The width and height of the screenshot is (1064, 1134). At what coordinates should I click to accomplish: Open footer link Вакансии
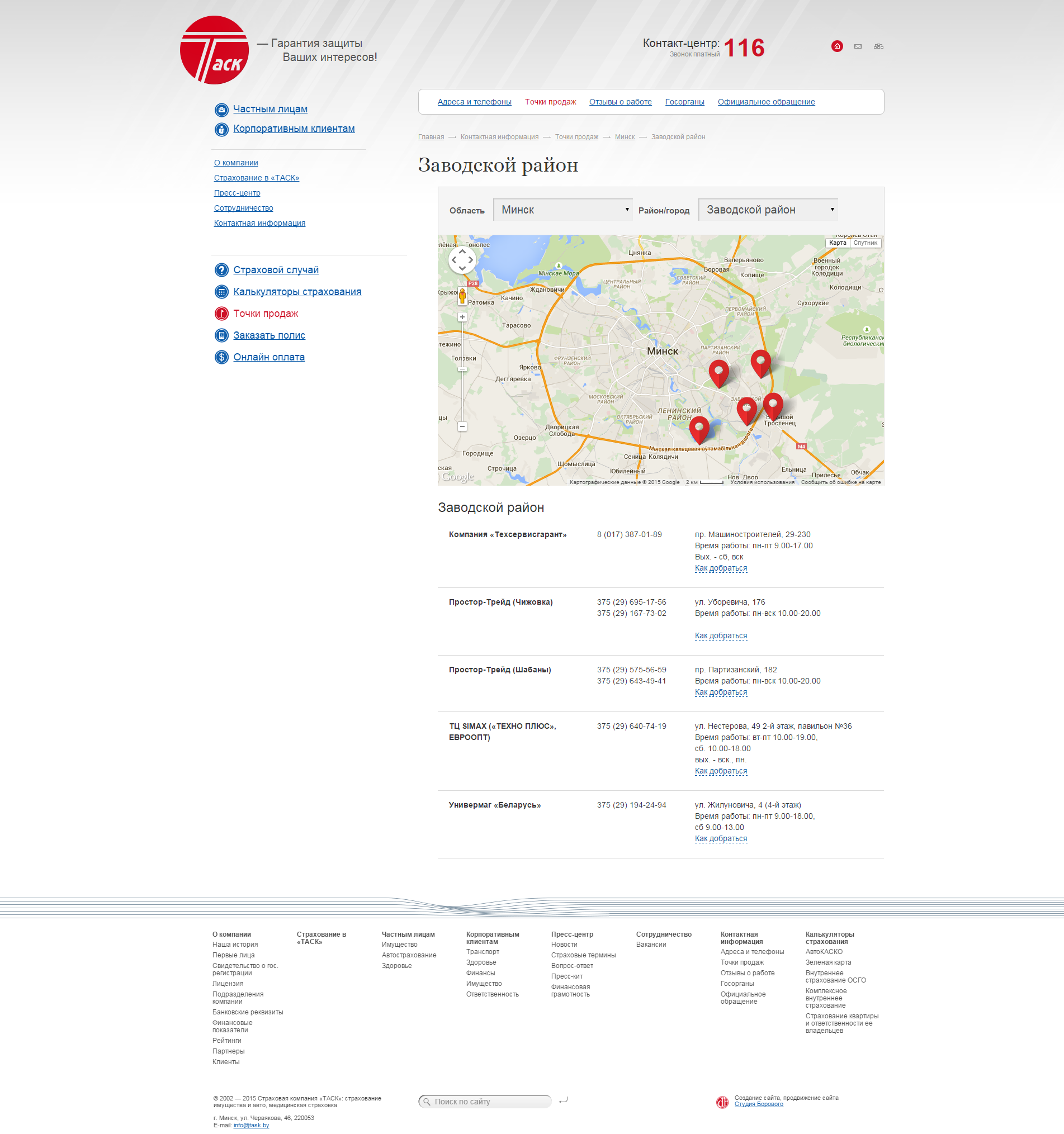pyautogui.click(x=651, y=945)
